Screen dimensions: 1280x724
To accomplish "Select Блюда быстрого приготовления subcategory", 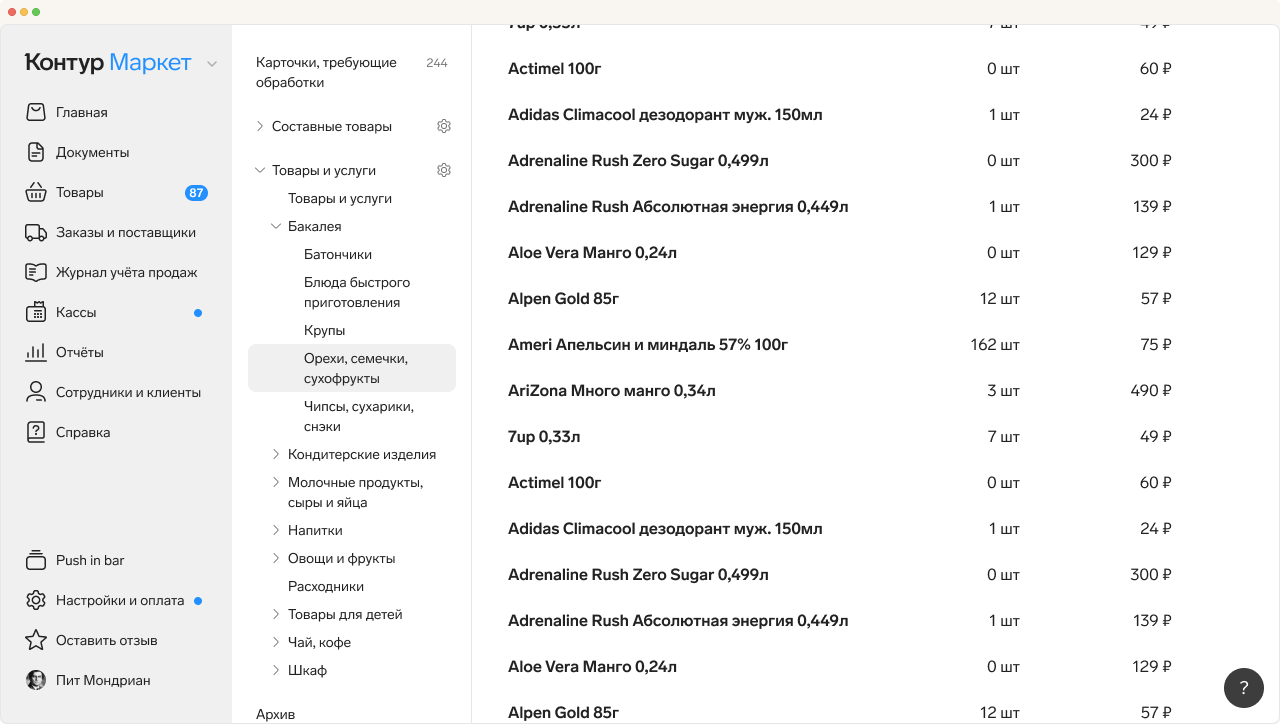I will click(357, 292).
